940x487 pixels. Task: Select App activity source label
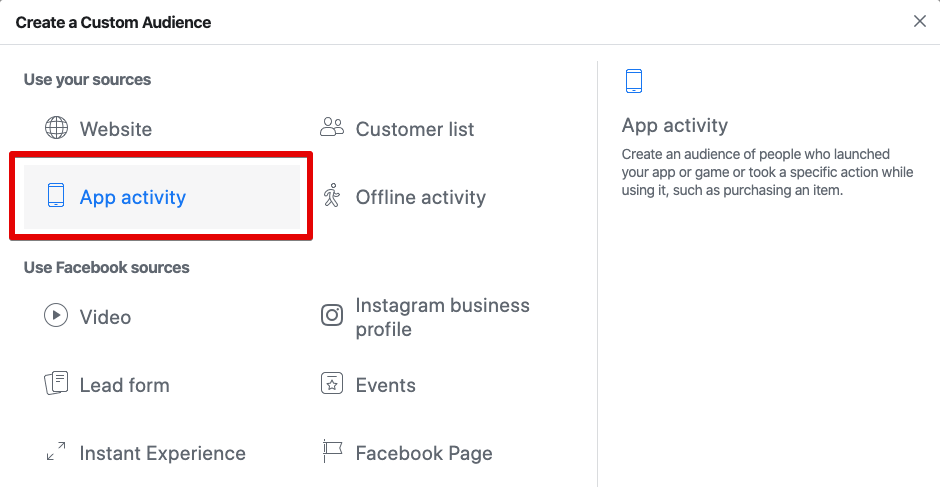(x=133, y=197)
